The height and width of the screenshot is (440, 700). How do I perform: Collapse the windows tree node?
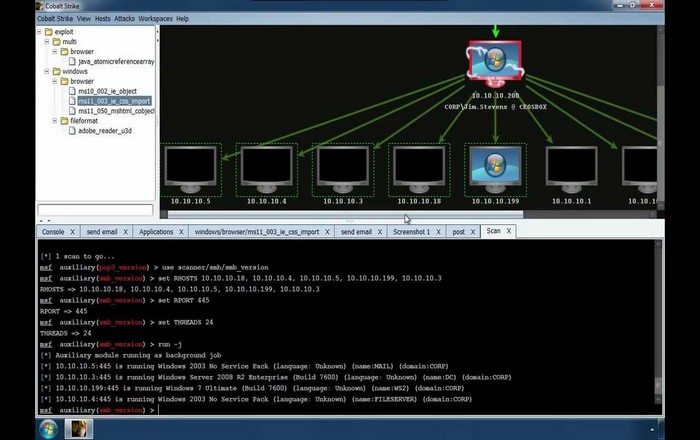(47, 71)
